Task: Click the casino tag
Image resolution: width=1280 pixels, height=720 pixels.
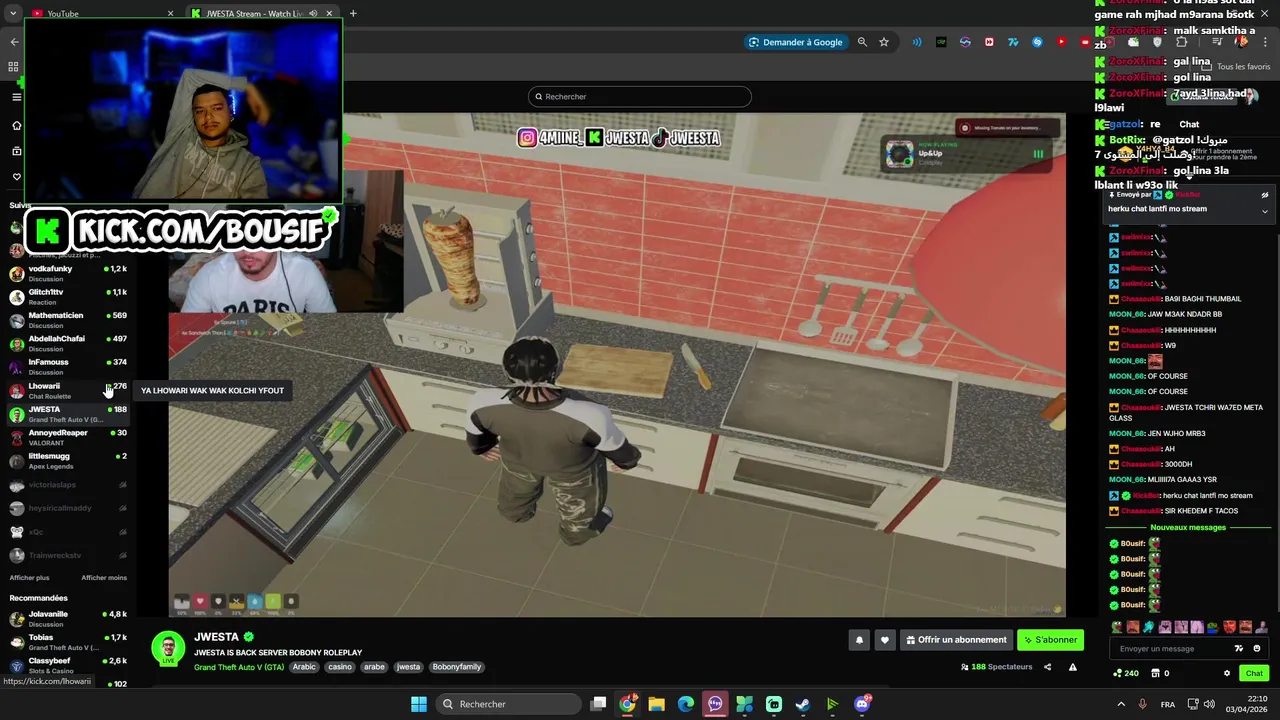Action: point(340,667)
